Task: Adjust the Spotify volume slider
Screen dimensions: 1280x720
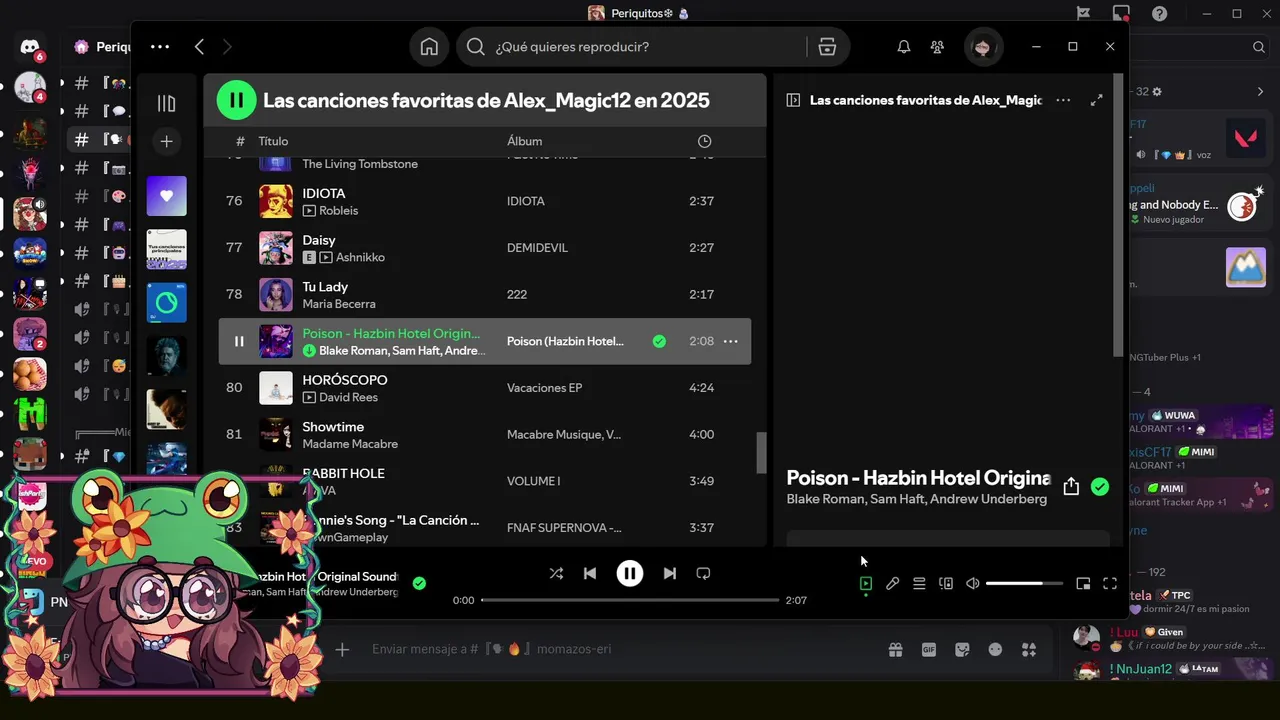Action: (1024, 583)
